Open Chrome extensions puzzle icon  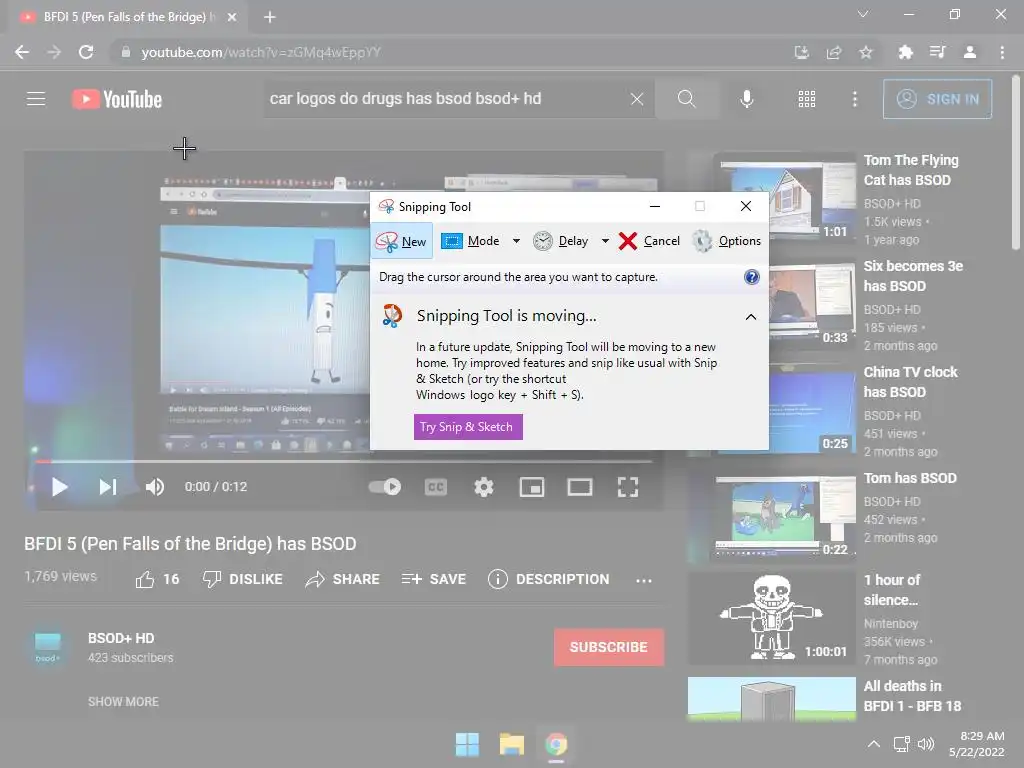pyautogui.click(x=905, y=52)
